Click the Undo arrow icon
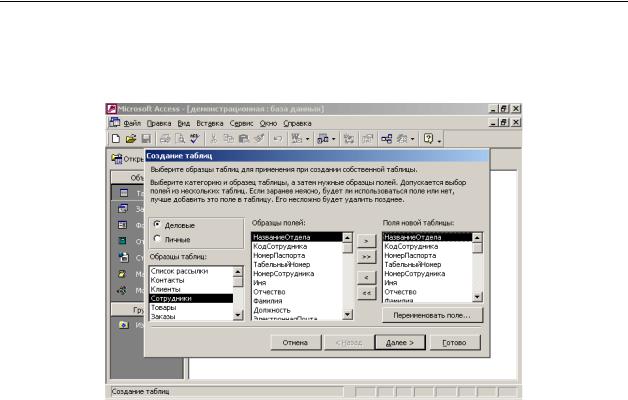The width and height of the screenshot is (628, 400). [278, 139]
